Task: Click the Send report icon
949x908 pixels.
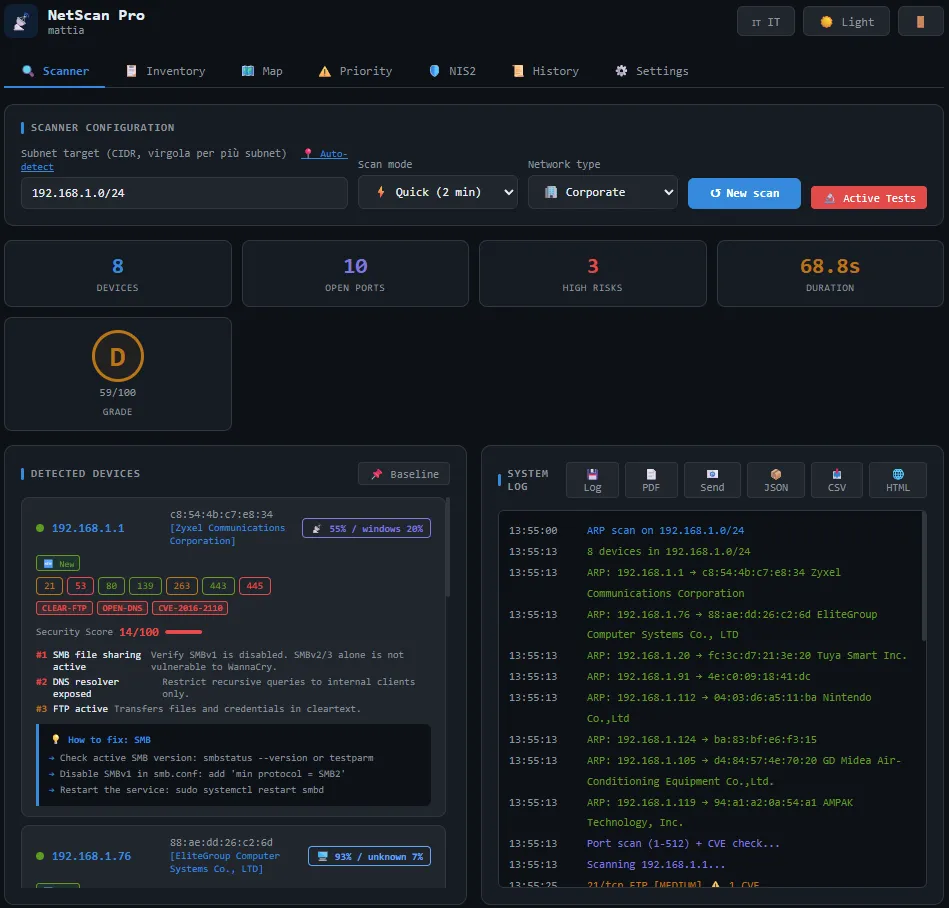Action: click(x=712, y=480)
